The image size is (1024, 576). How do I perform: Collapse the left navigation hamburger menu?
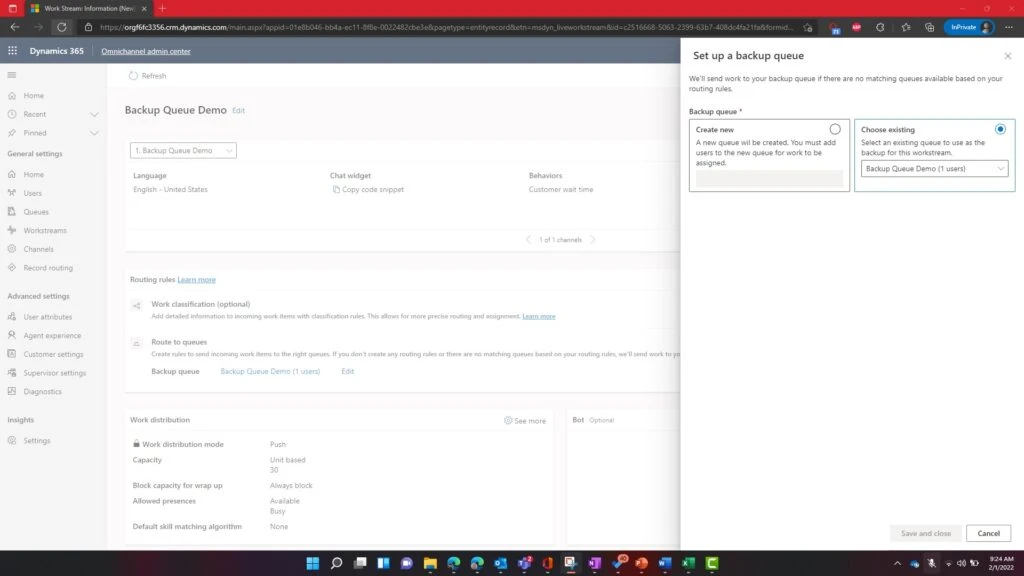click(12, 75)
